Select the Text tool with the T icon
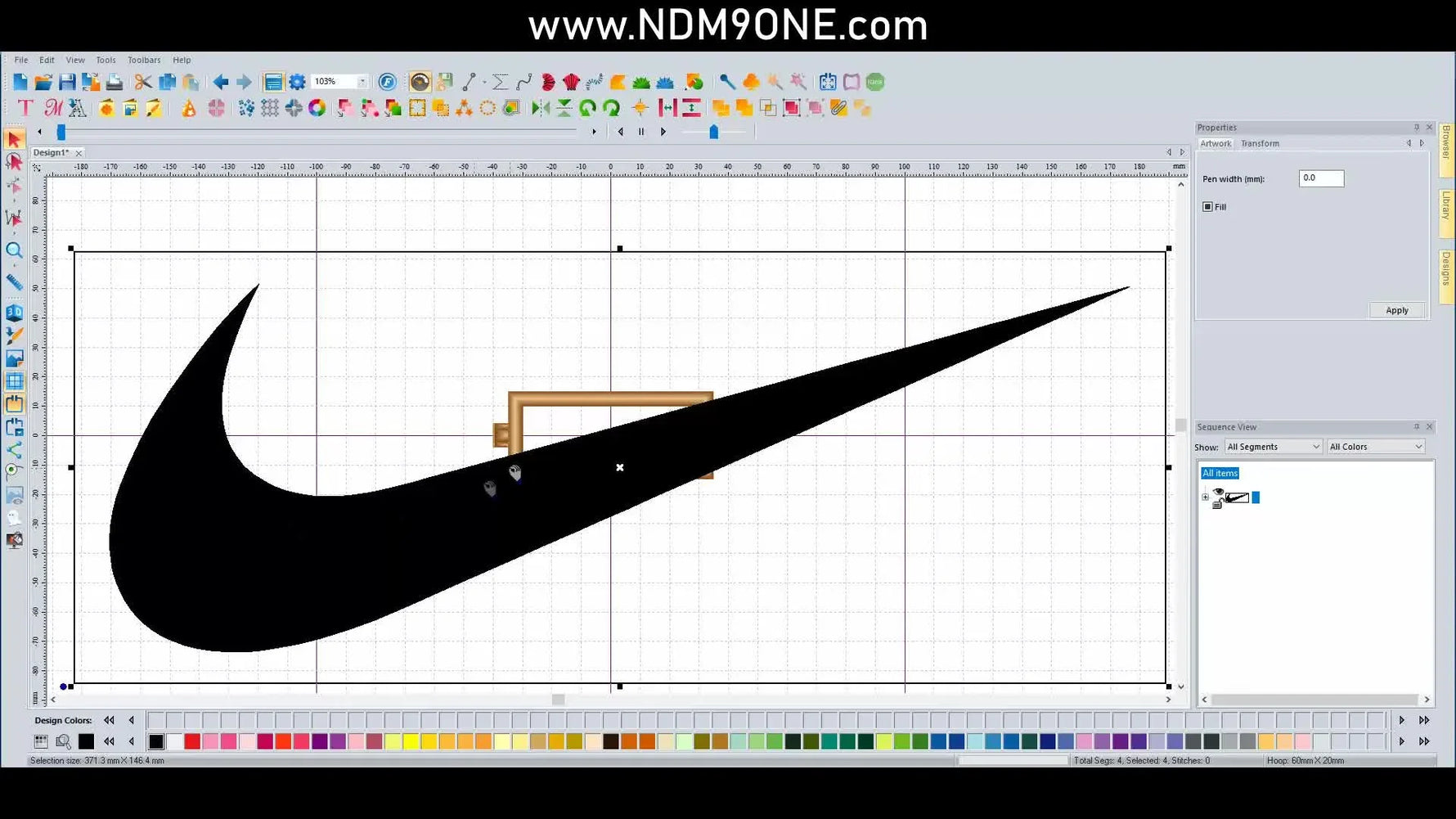The height and width of the screenshot is (819, 1456). (25, 108)
